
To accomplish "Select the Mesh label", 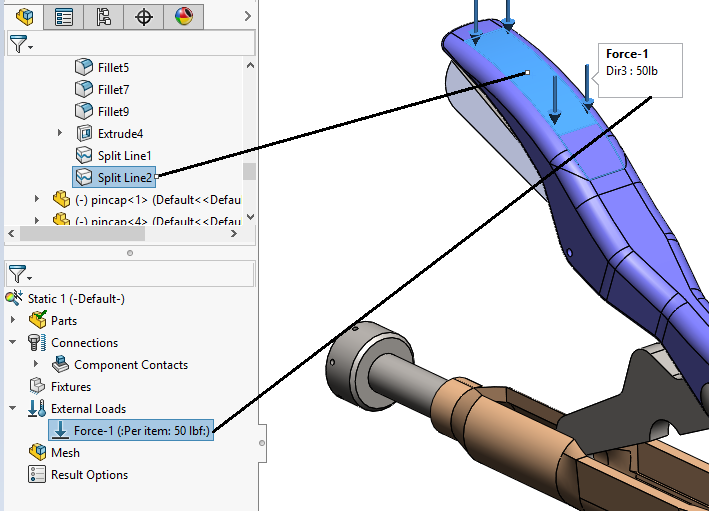I will pos(65,453).
